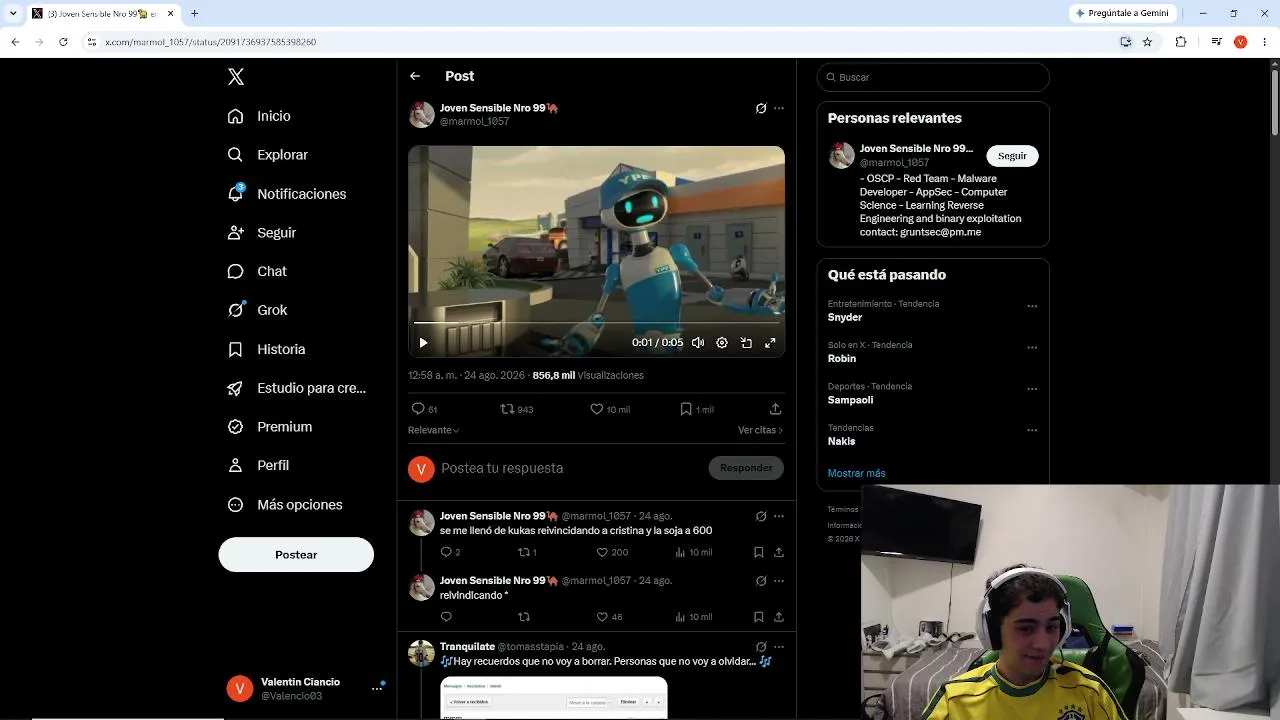Open more options dots on main post
1280x720 pixels.
tap(779, 108)
